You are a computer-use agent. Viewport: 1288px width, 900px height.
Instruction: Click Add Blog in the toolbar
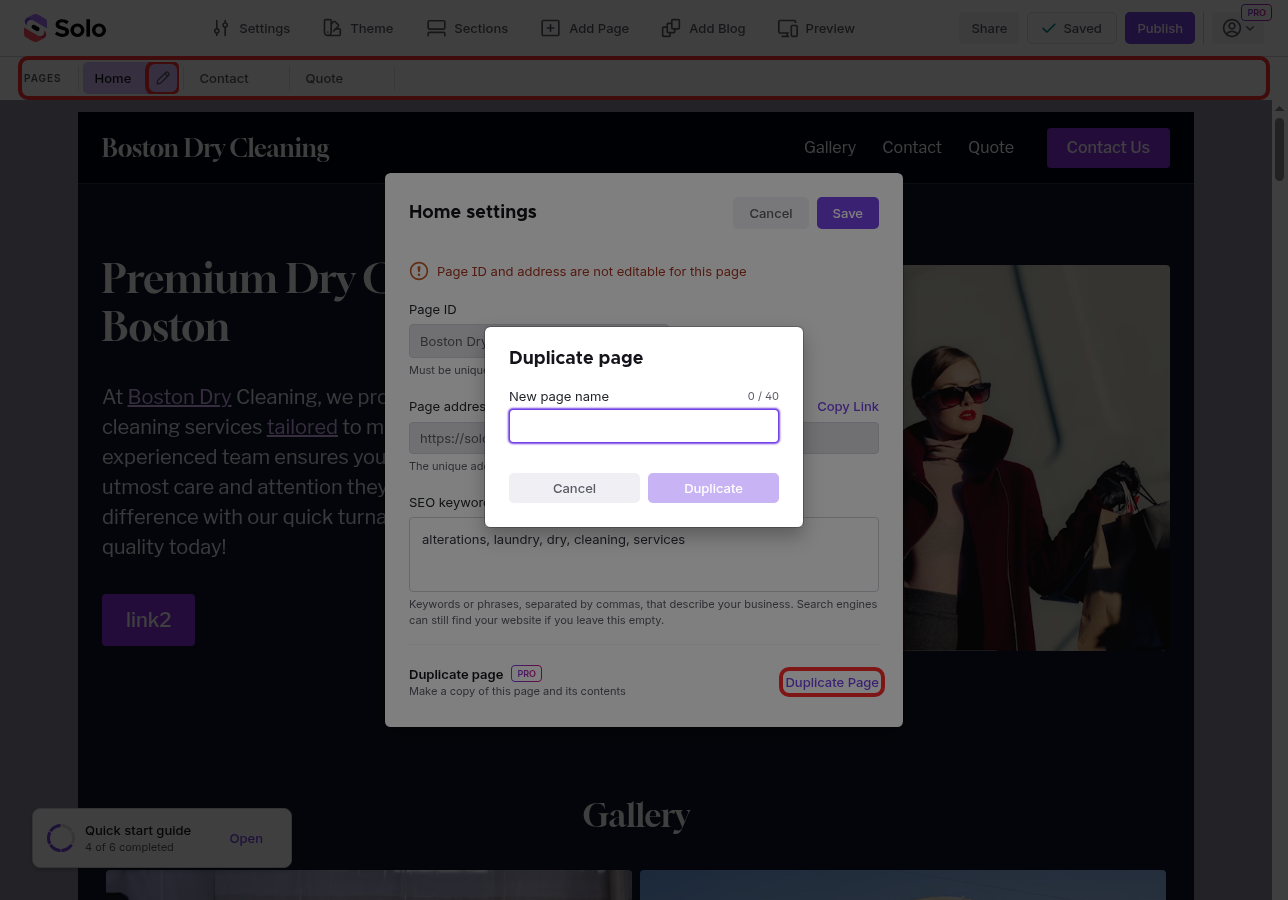pos(704,28)
